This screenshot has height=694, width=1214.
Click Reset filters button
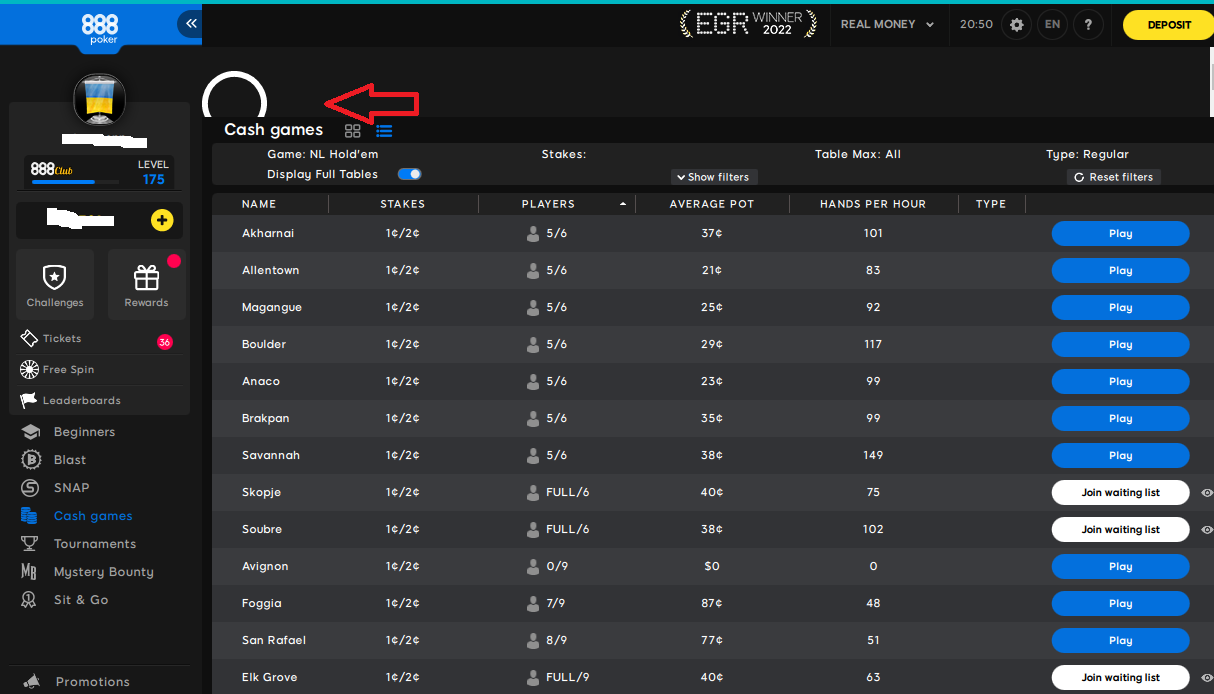(x=1113, y=177)
